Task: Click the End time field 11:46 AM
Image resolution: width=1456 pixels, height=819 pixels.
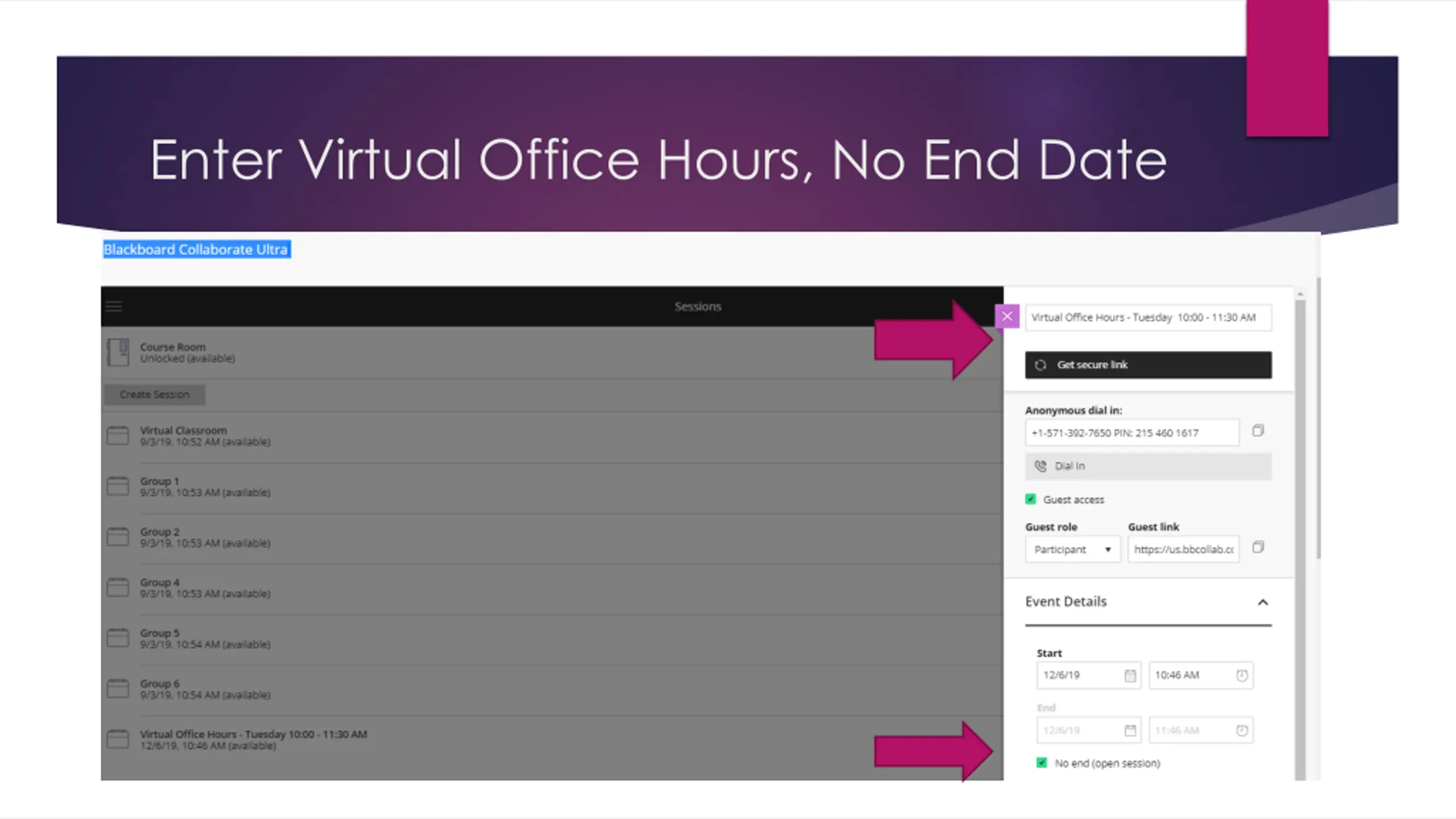Action: (1201, 731)
